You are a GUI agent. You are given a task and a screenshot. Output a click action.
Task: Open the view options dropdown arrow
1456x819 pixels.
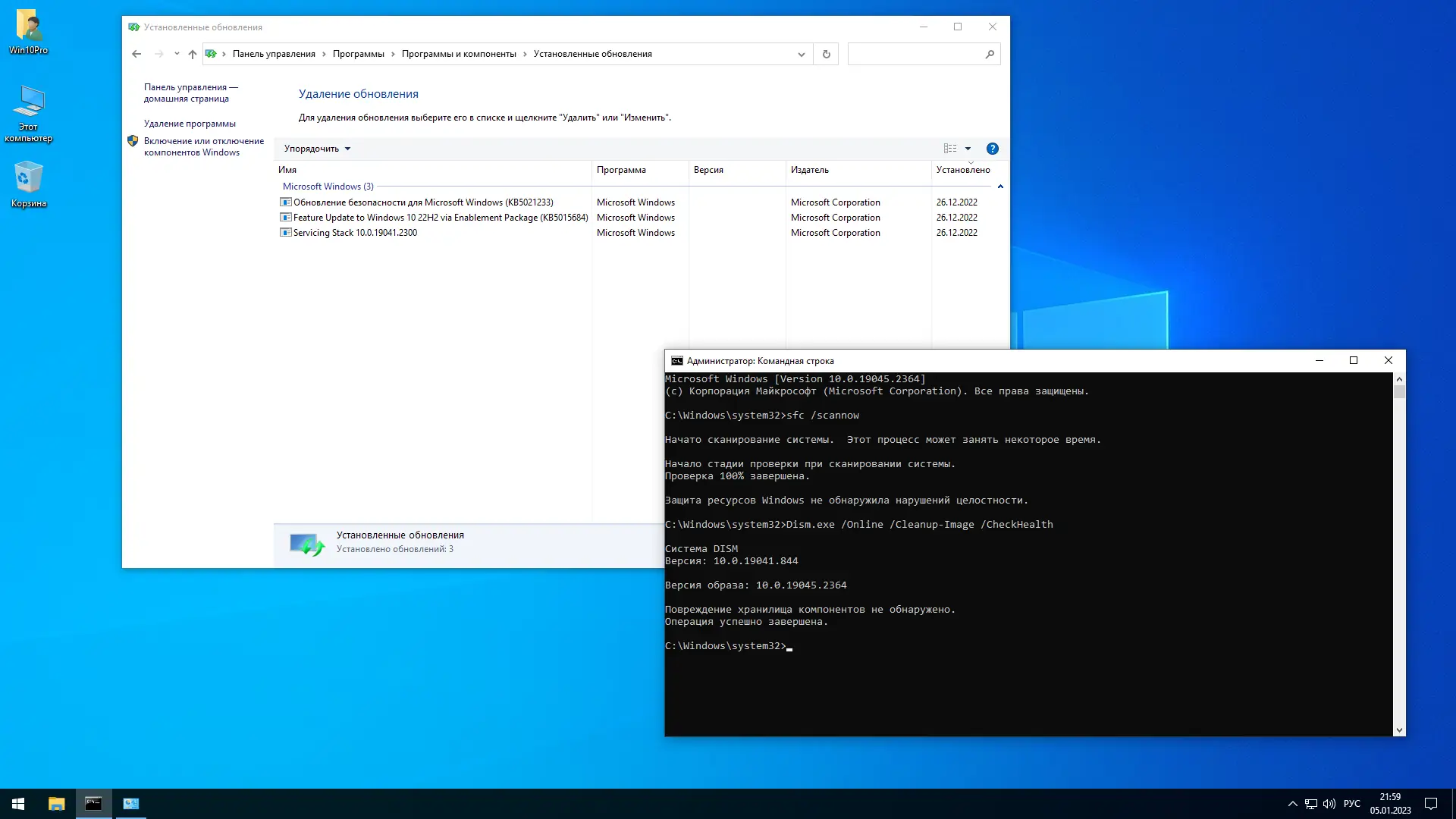tap(968, 149)
